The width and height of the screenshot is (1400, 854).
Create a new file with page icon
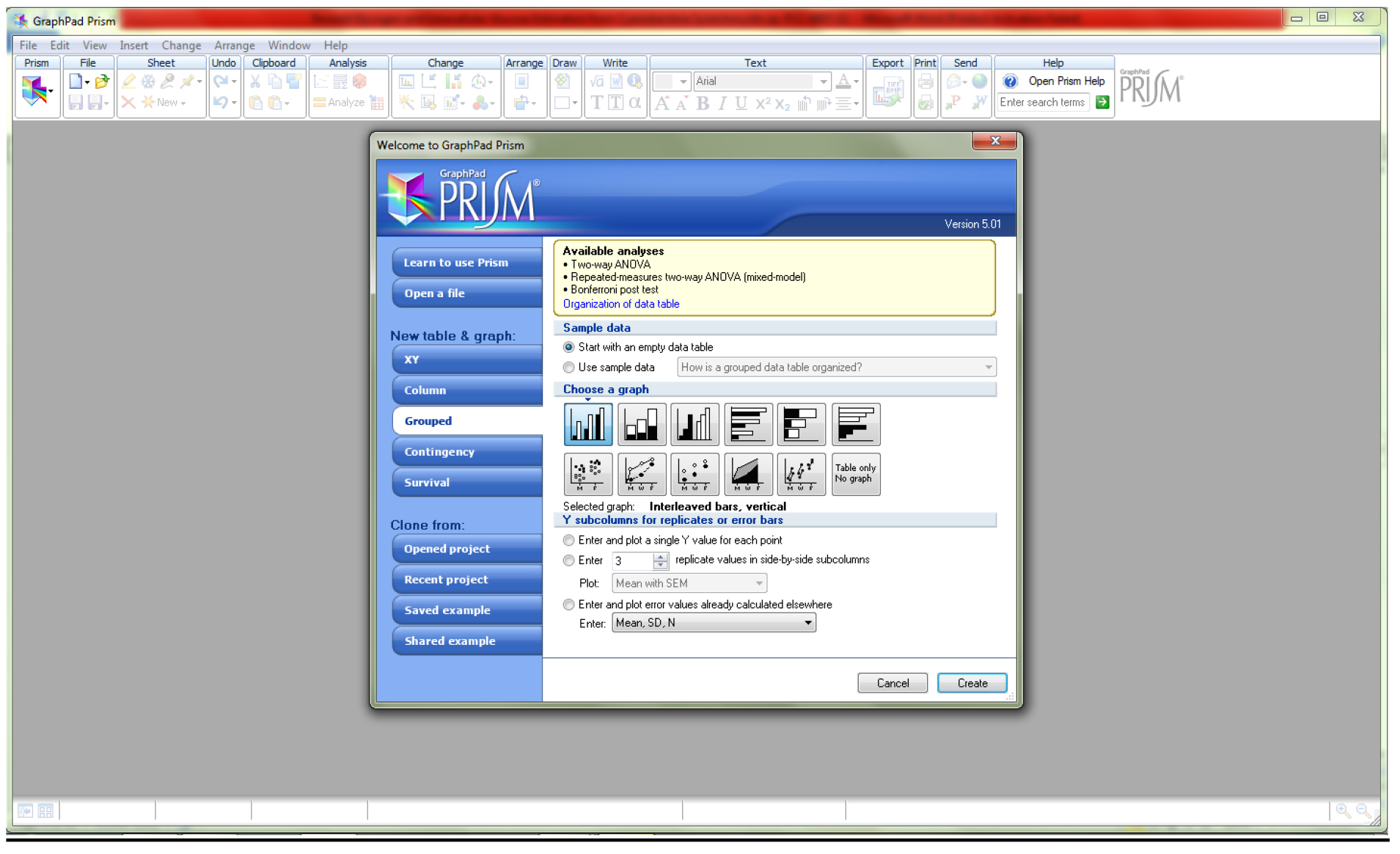(75, 81)
